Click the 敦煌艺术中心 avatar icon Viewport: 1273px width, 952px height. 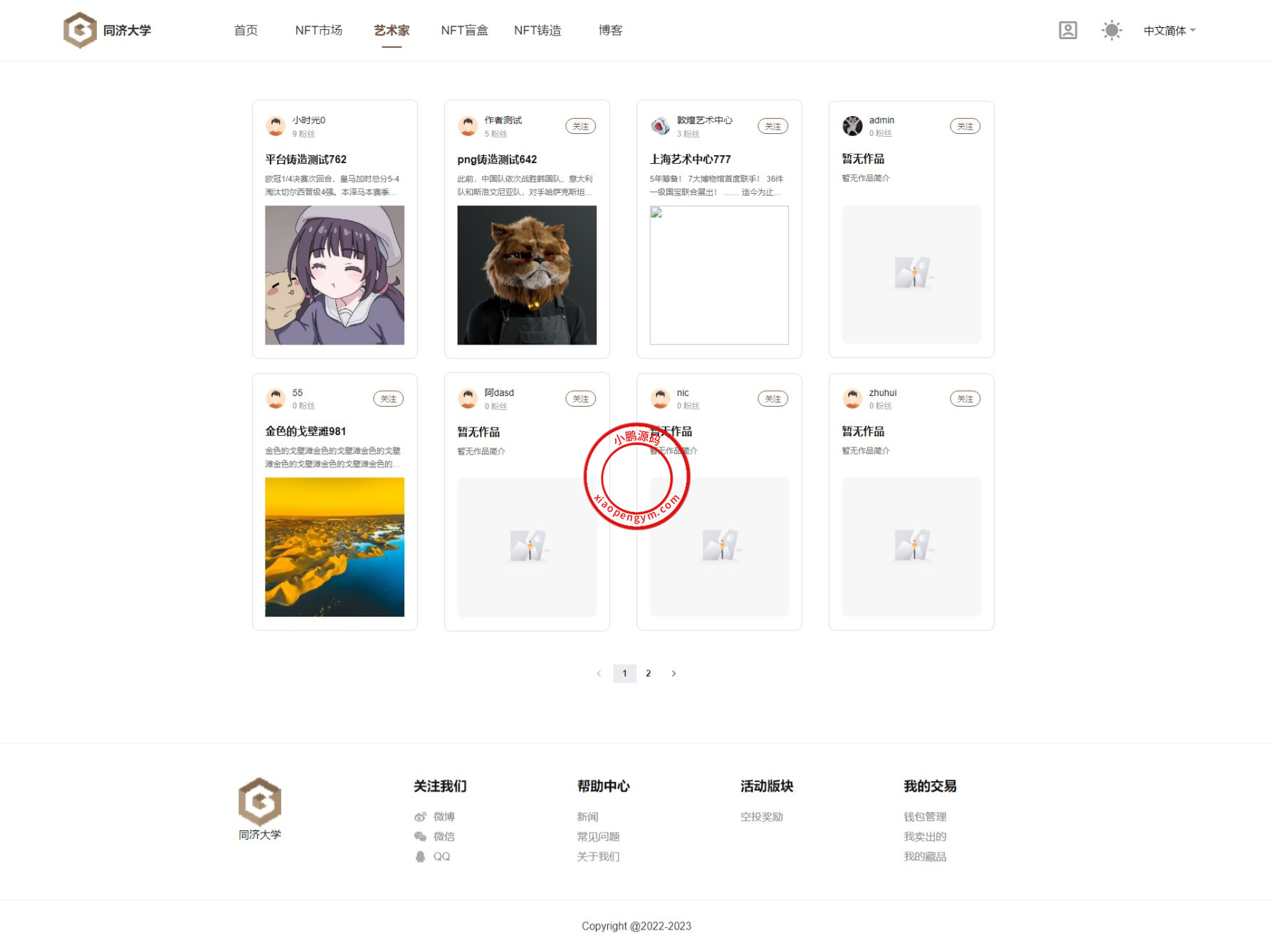[660, 126]
